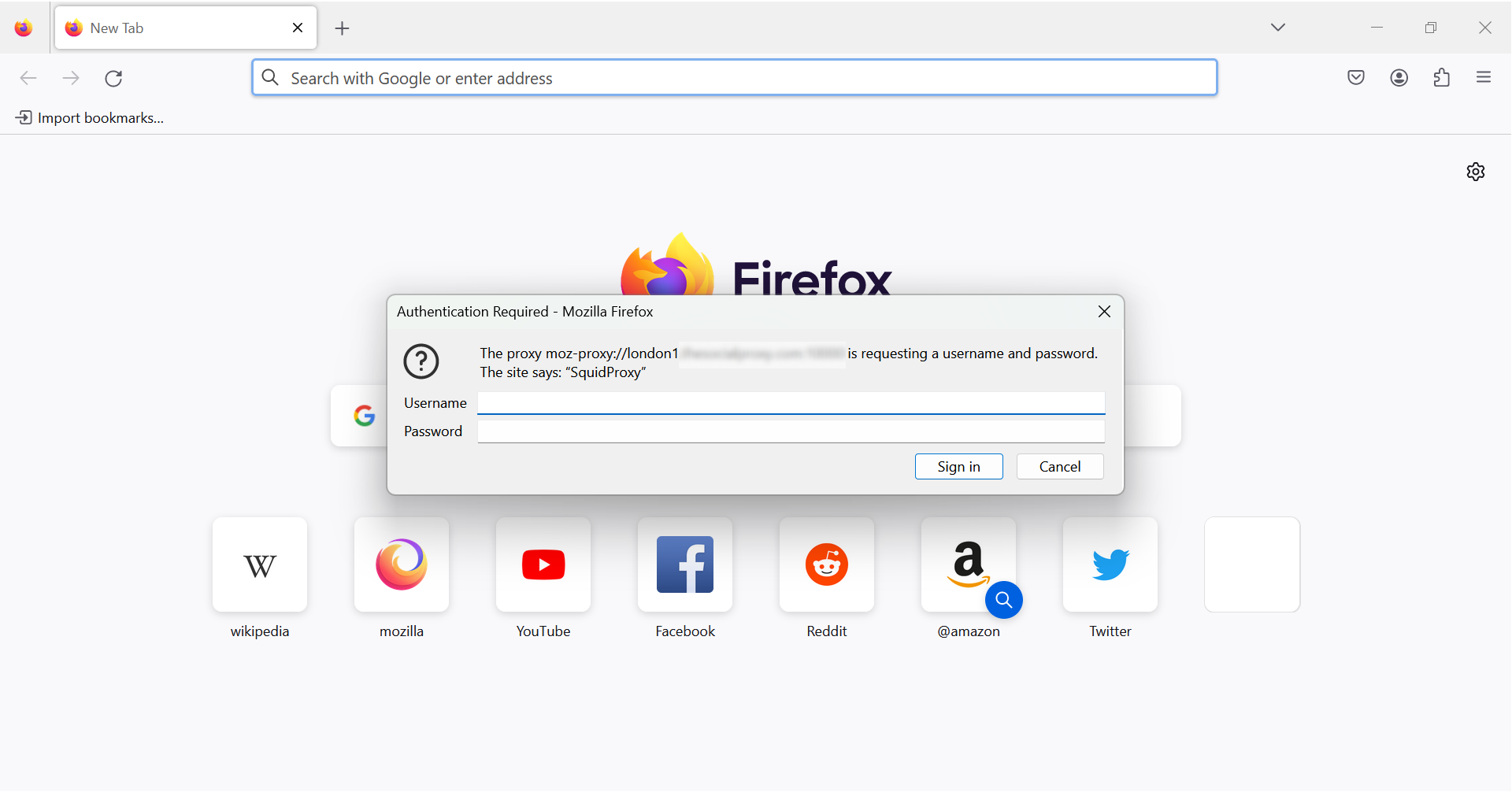Open the wikipedia shortcut tile
1512x792 pixels.
(x=260, y=564)
